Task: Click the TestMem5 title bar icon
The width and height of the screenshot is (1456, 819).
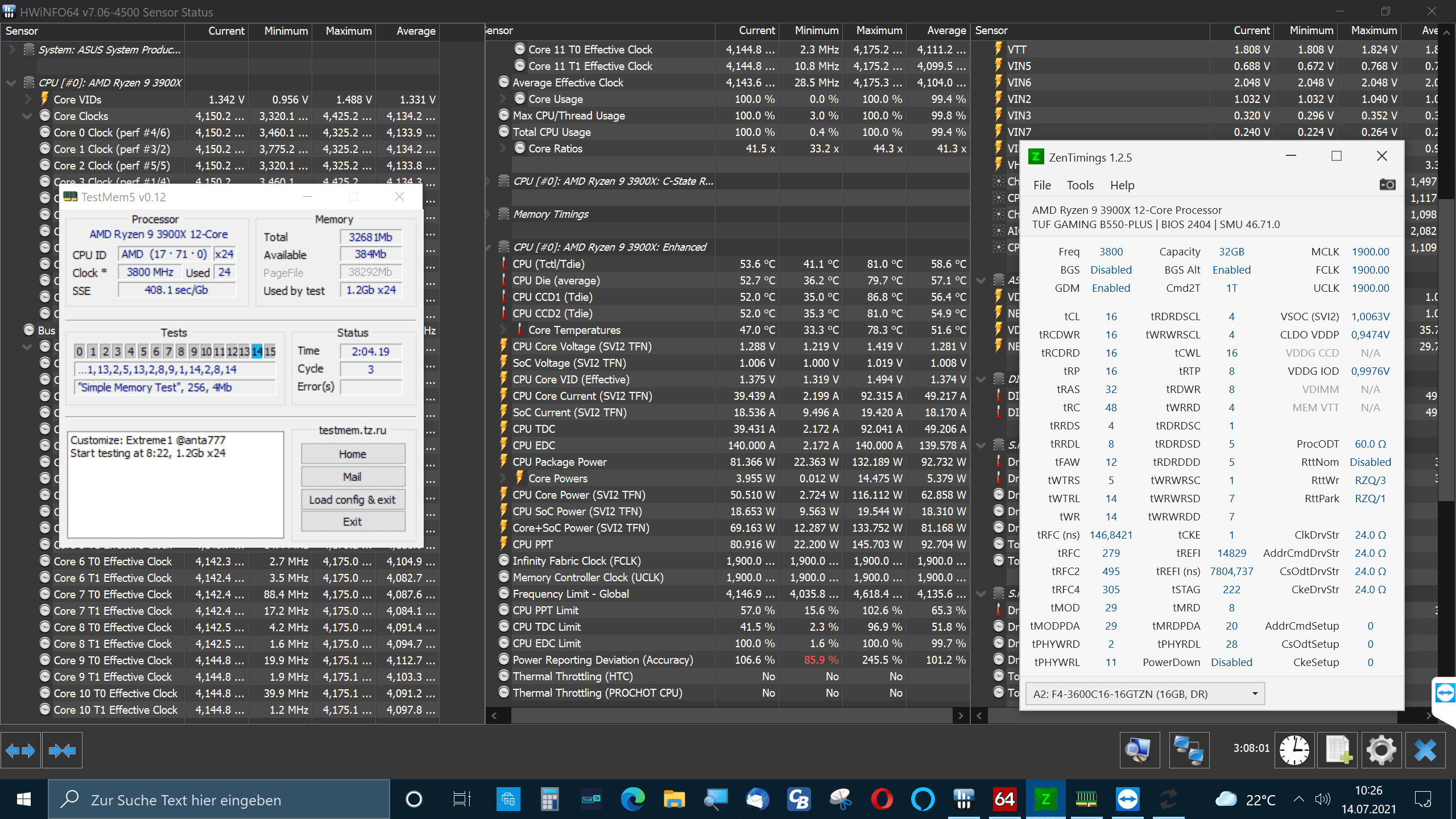Action: (x=71, y=197)
